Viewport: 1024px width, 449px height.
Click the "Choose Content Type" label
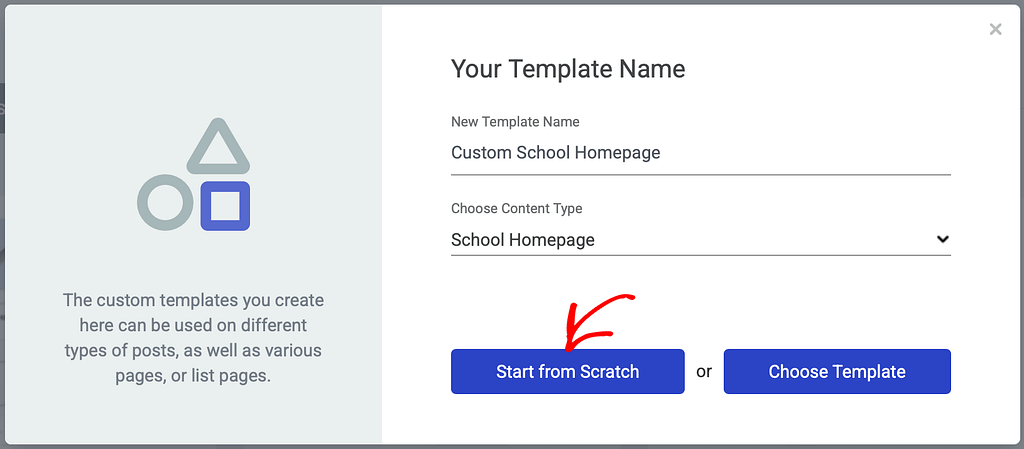[x=516, y=209]
